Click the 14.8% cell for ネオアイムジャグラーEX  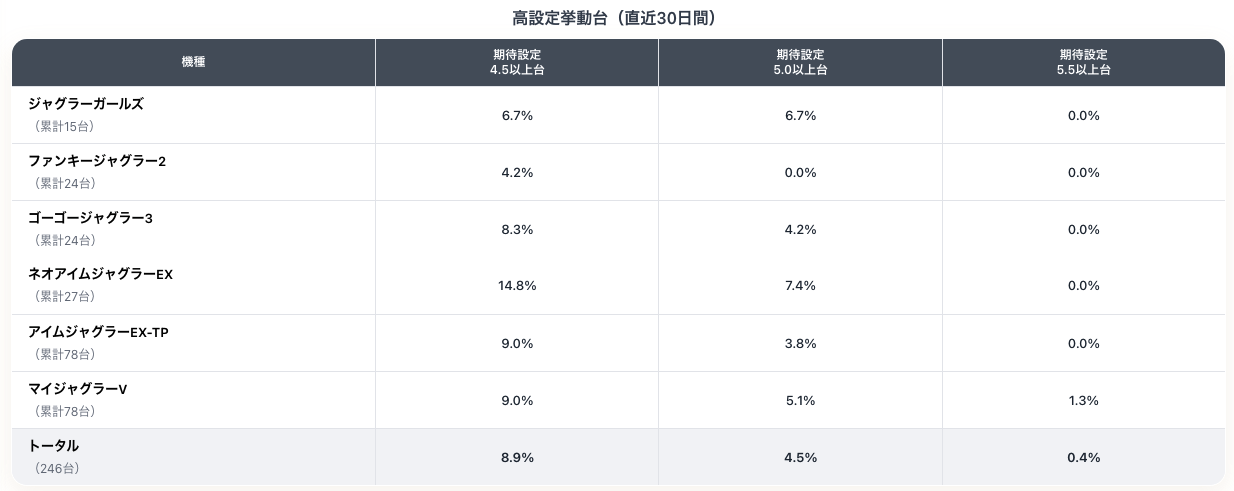pyautogui.click(x=517, y=286)
